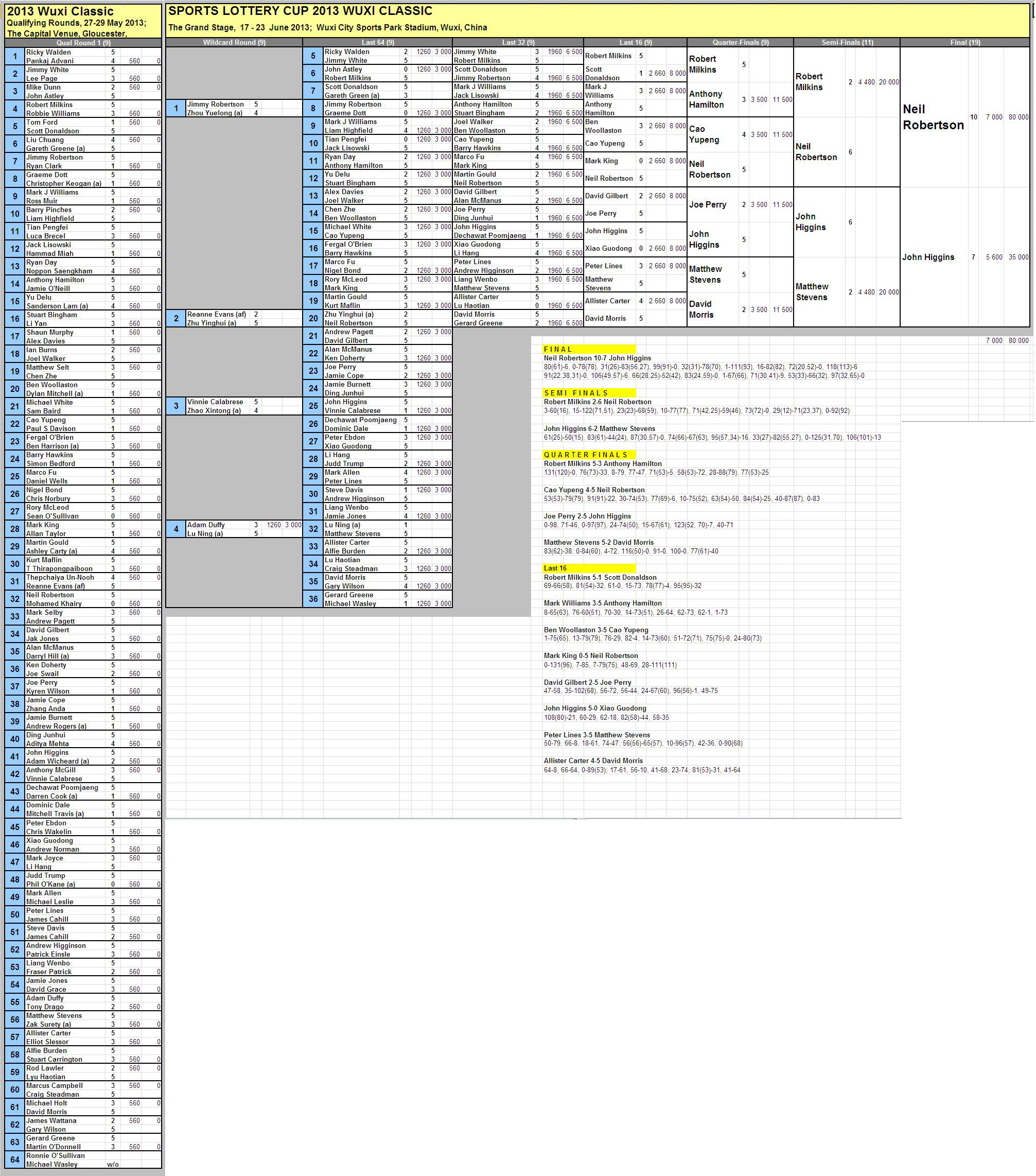This screenshot has width=1036, height=1176.
Task: Select match number 36 in Last 64
Action: (313, 599)
